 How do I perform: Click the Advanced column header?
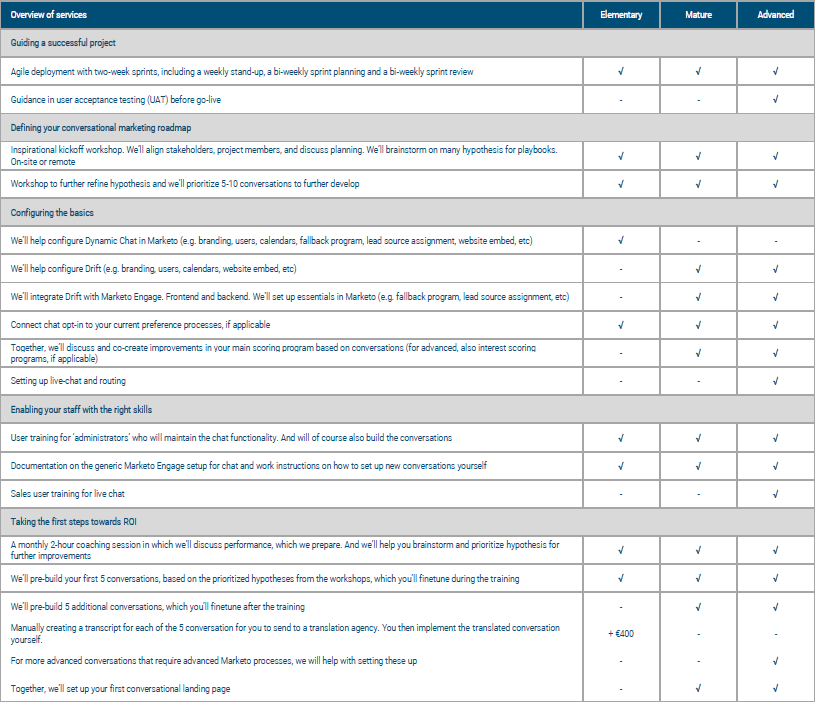pyautogui.click(x=775, y=15)
